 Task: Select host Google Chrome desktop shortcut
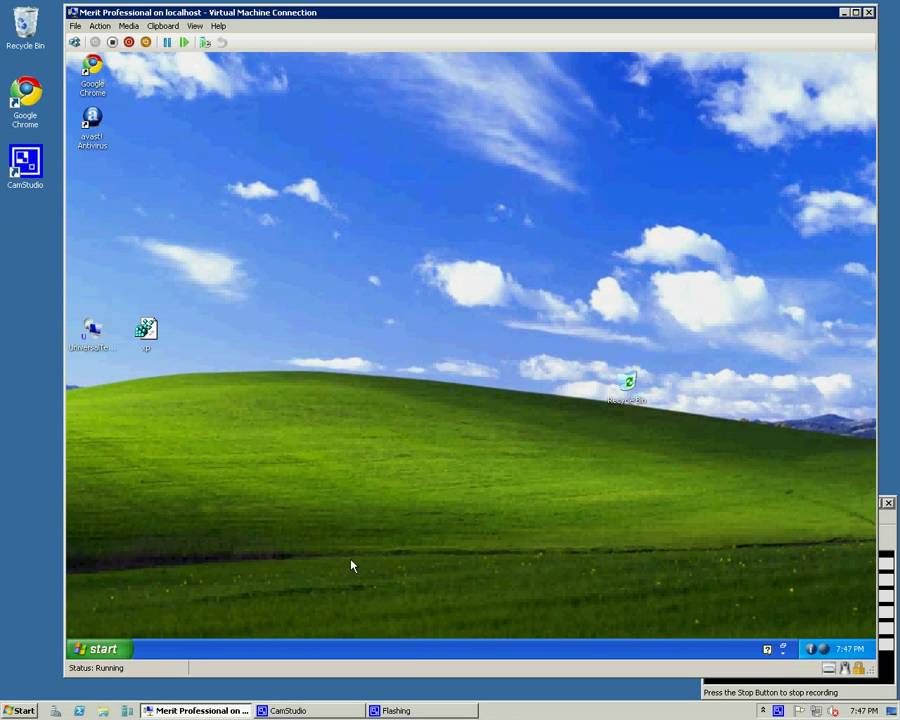click(x=25, y=102)
